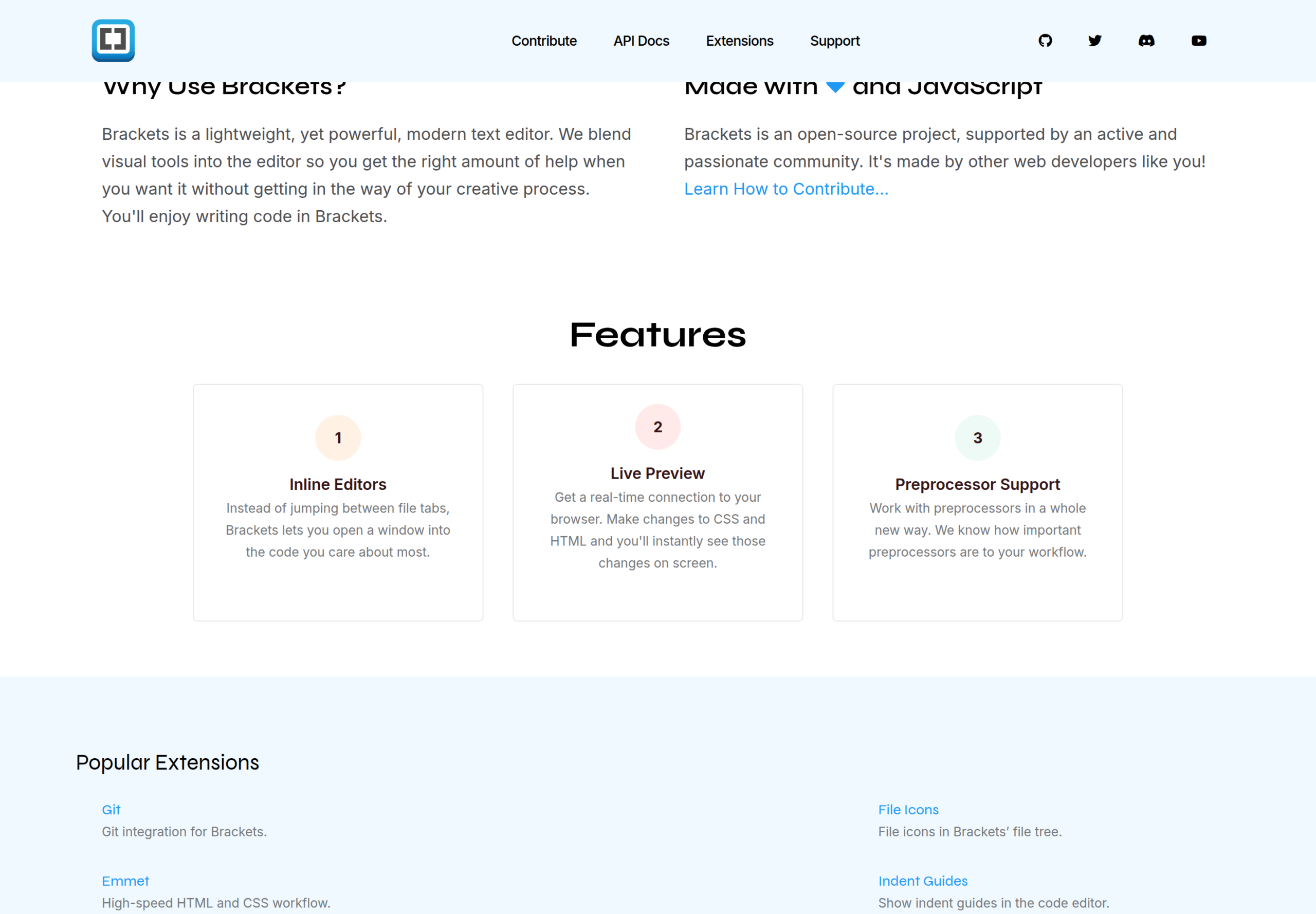Open the Indent Guides extension link
The width and height of the screenshot is (1316, 914).
click(923, 881)
